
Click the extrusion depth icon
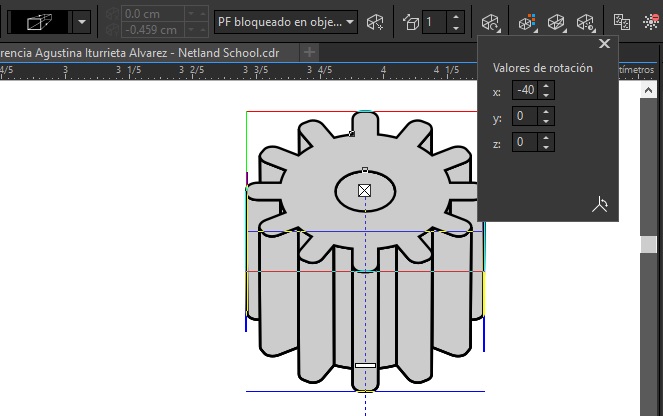click(410, 21)
